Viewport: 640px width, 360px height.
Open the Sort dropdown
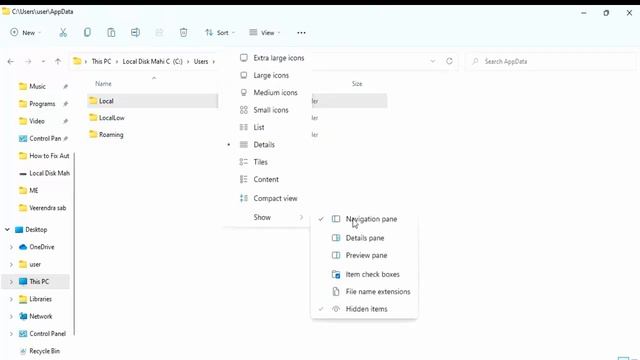pos(220,33)
